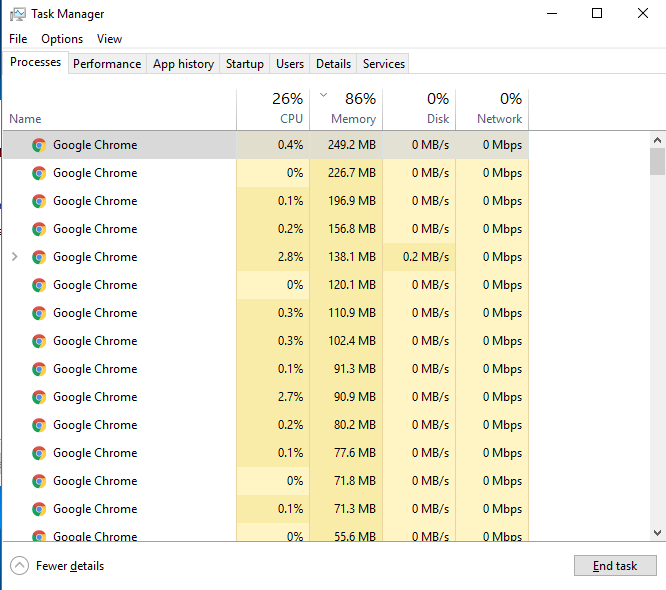Click the Chrome icon in the 196.9 MB row

tap(39, 201)
